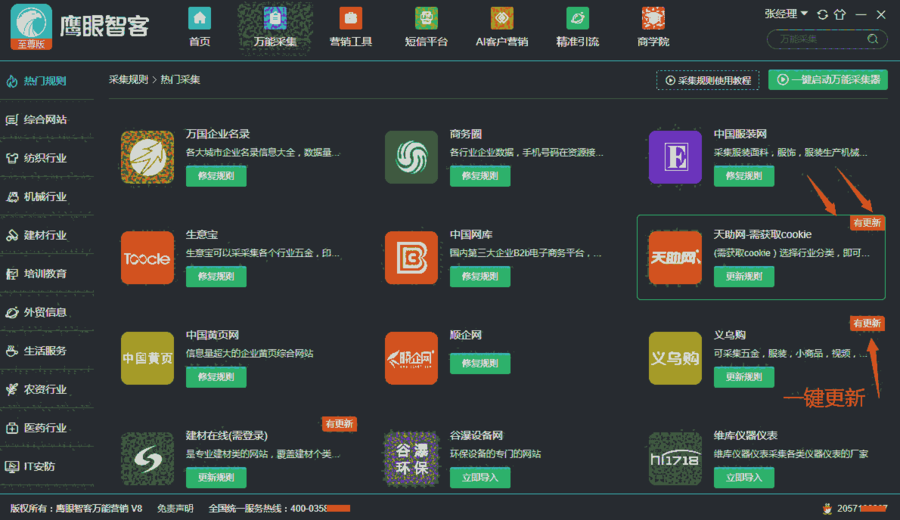900x520 pixels.
Task: Click 立即导入 for 谷瀑设备网
Action: point(479,477)
